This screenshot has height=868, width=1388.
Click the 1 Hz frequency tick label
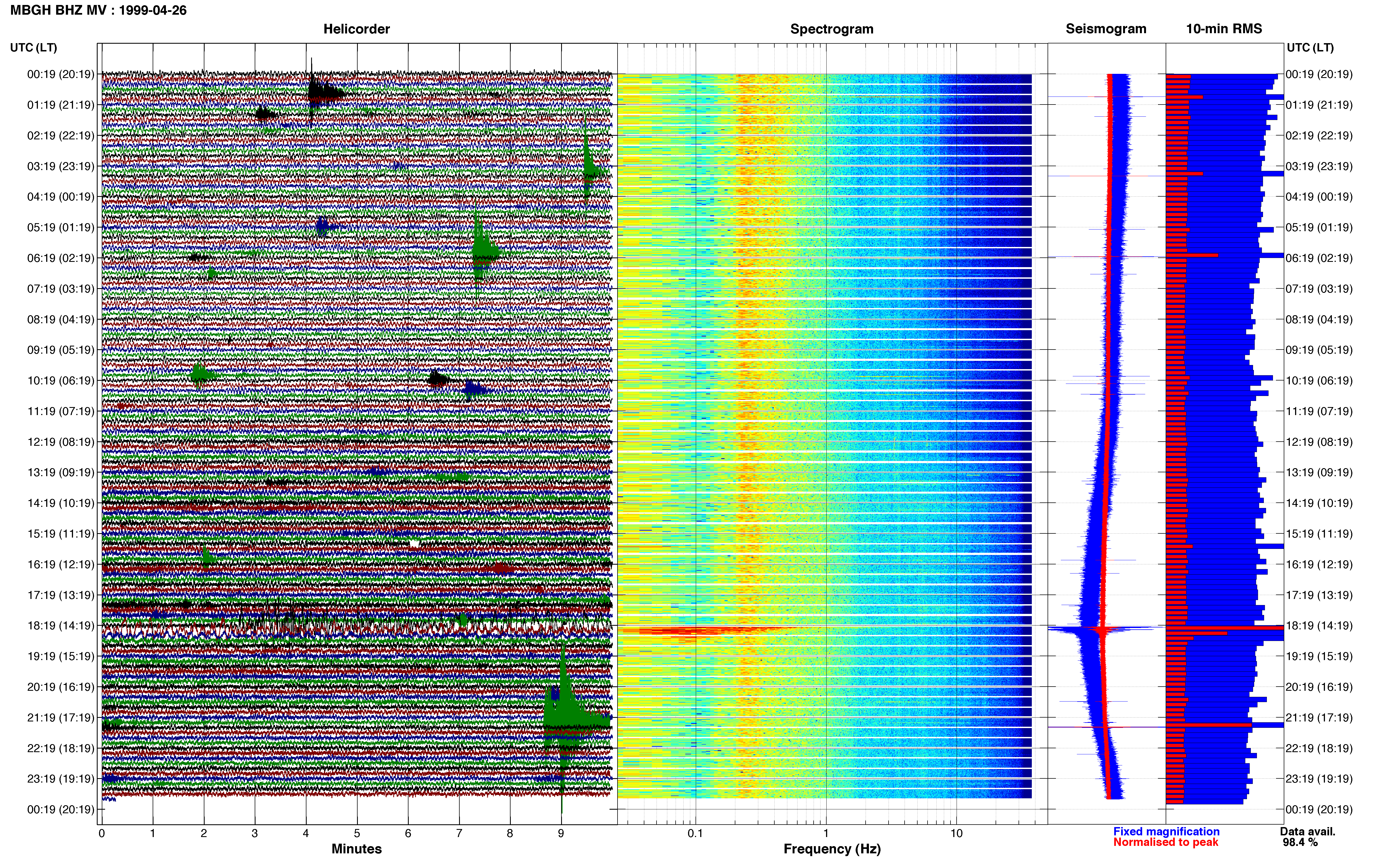point(826,833)
